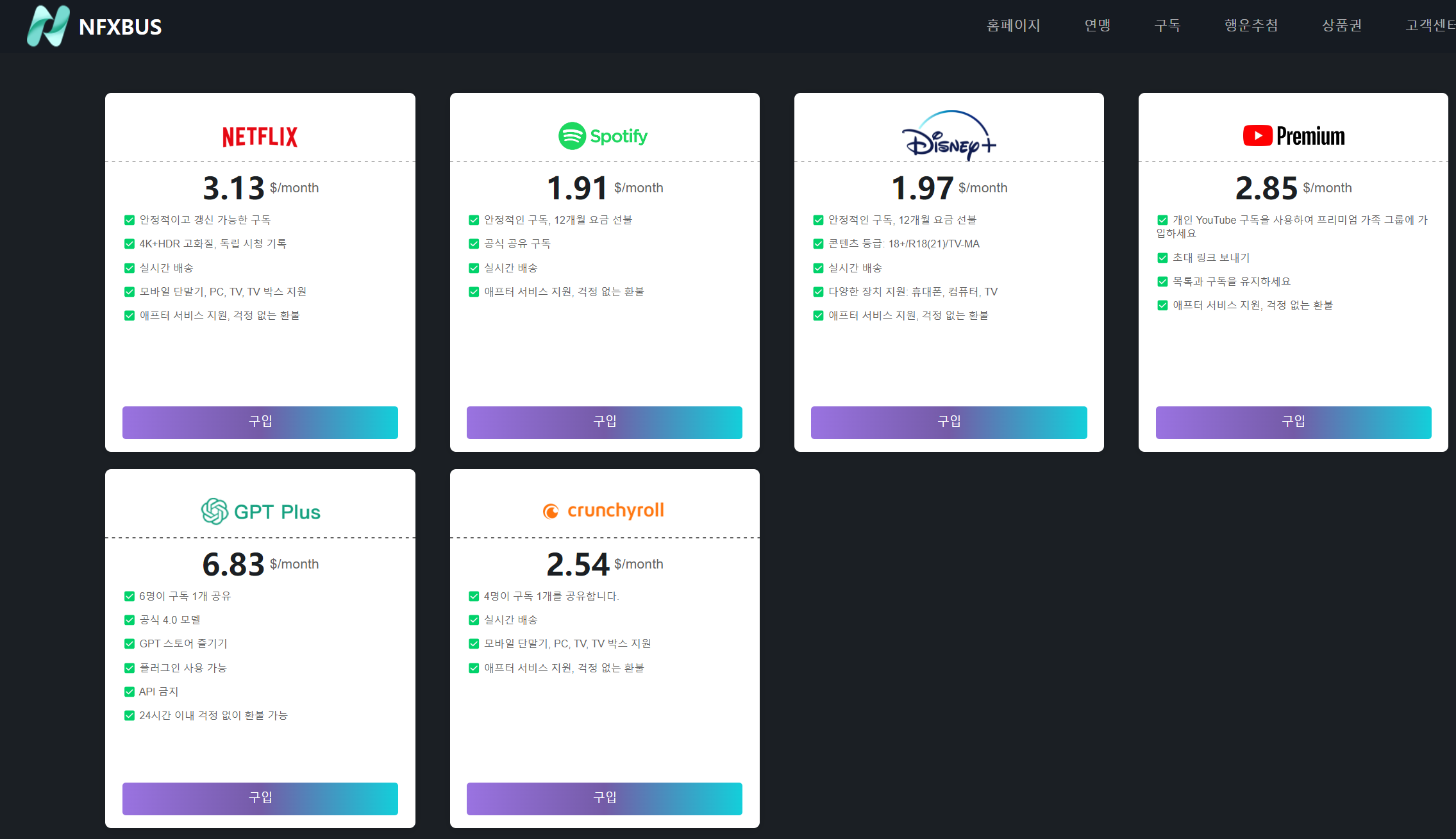The width and height of the screenshot is (1456, 839).
Task: Click the check icon beside 공식 4.0 모델
Action: (130, 620)
